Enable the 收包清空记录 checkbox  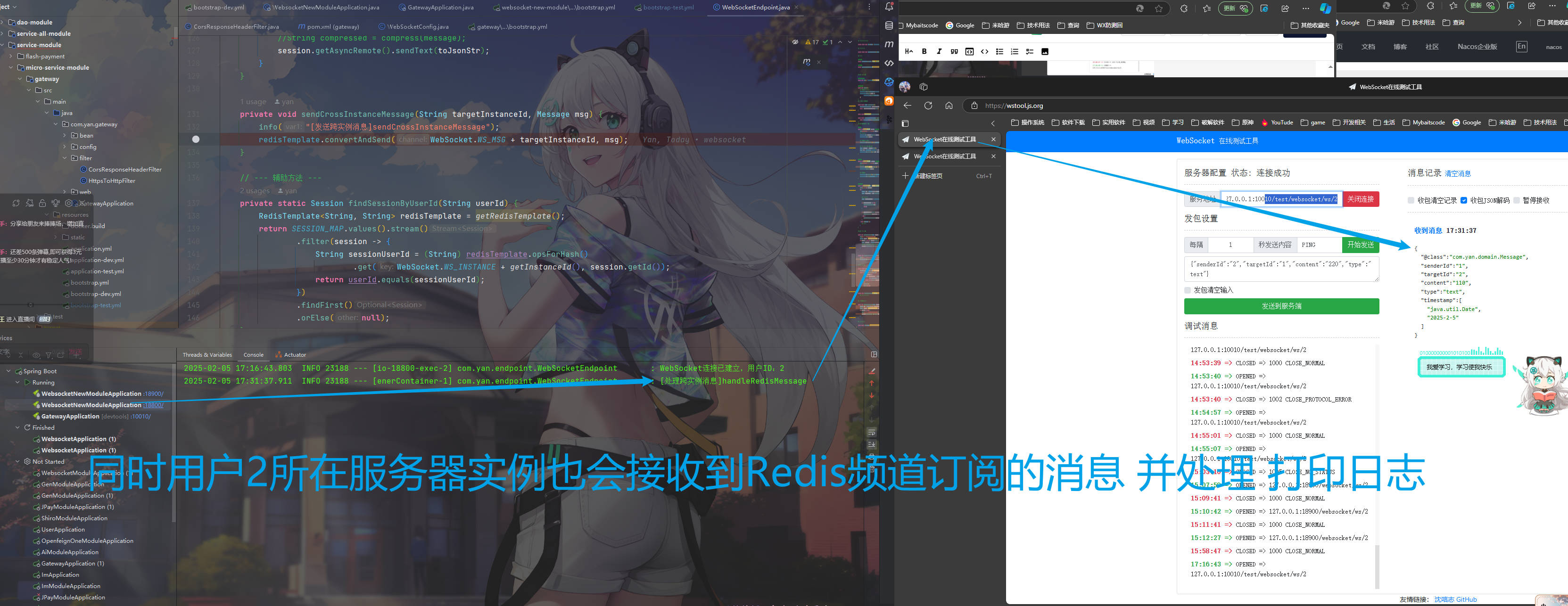click(x=1411, y=200)
